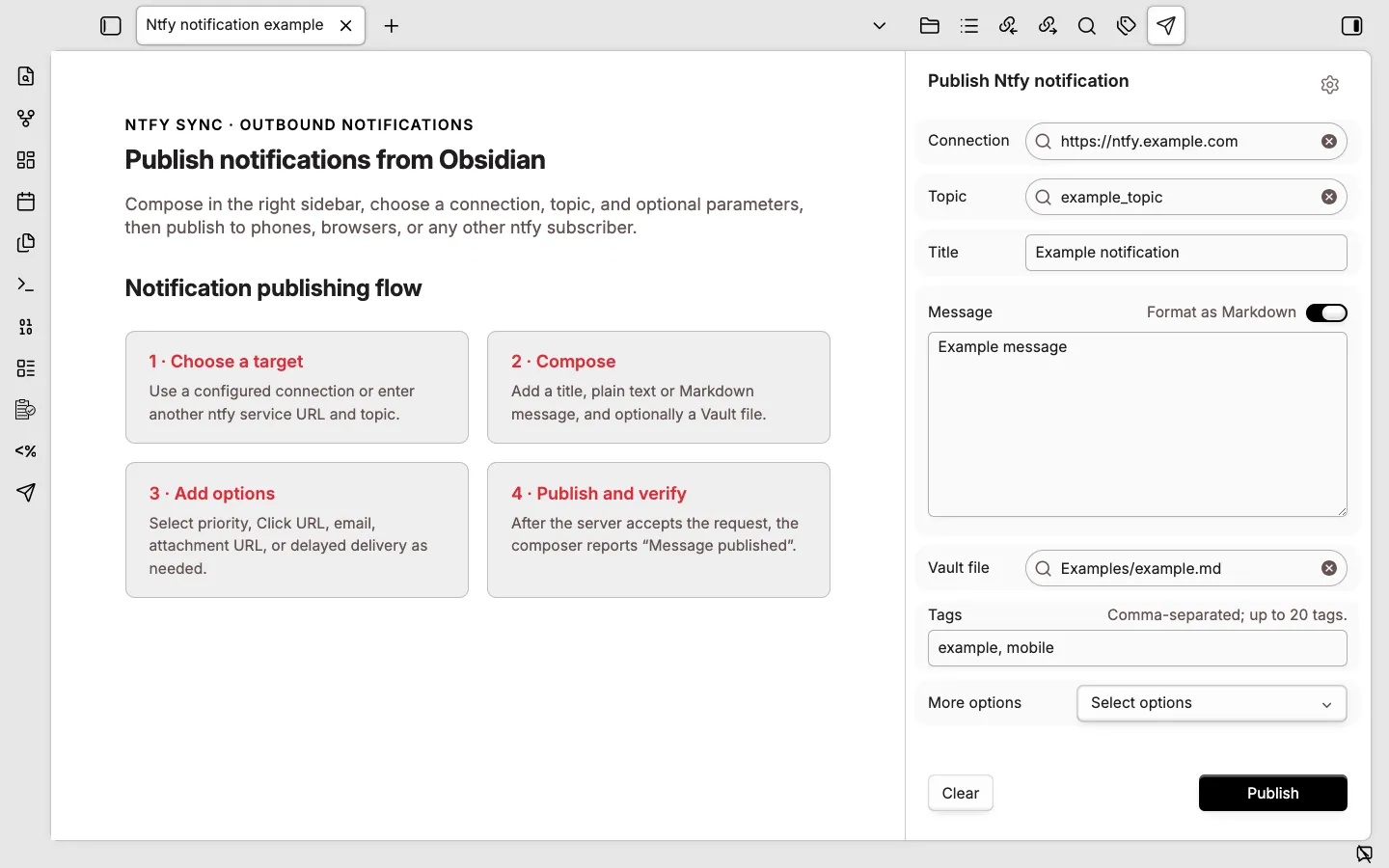Image resolution: width=1389 pixels, height=868 pixels.
Task: Open the daily note calendar icon
Action: 26,202
